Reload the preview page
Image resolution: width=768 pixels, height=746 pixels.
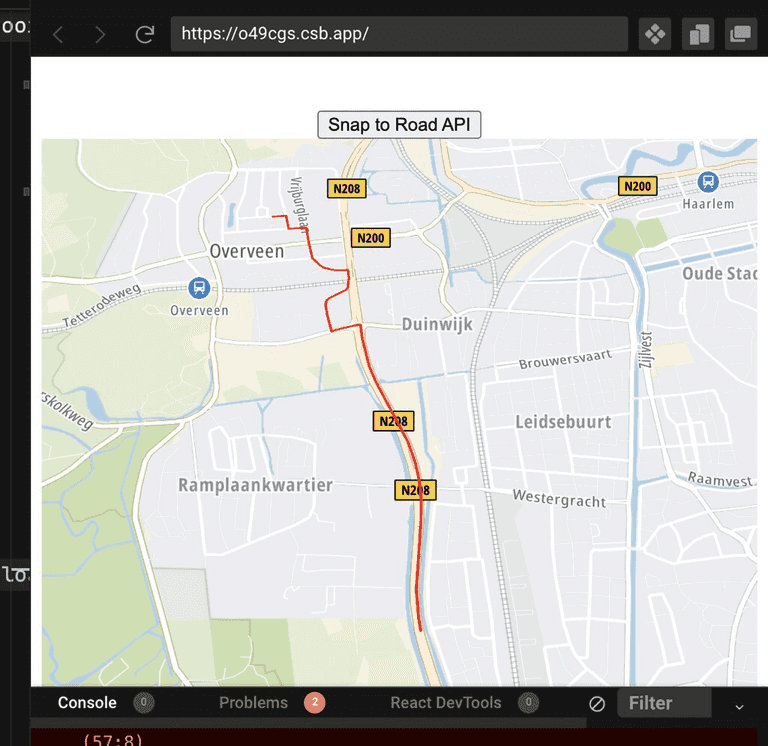pyautogui.click(x=145, y=35)
